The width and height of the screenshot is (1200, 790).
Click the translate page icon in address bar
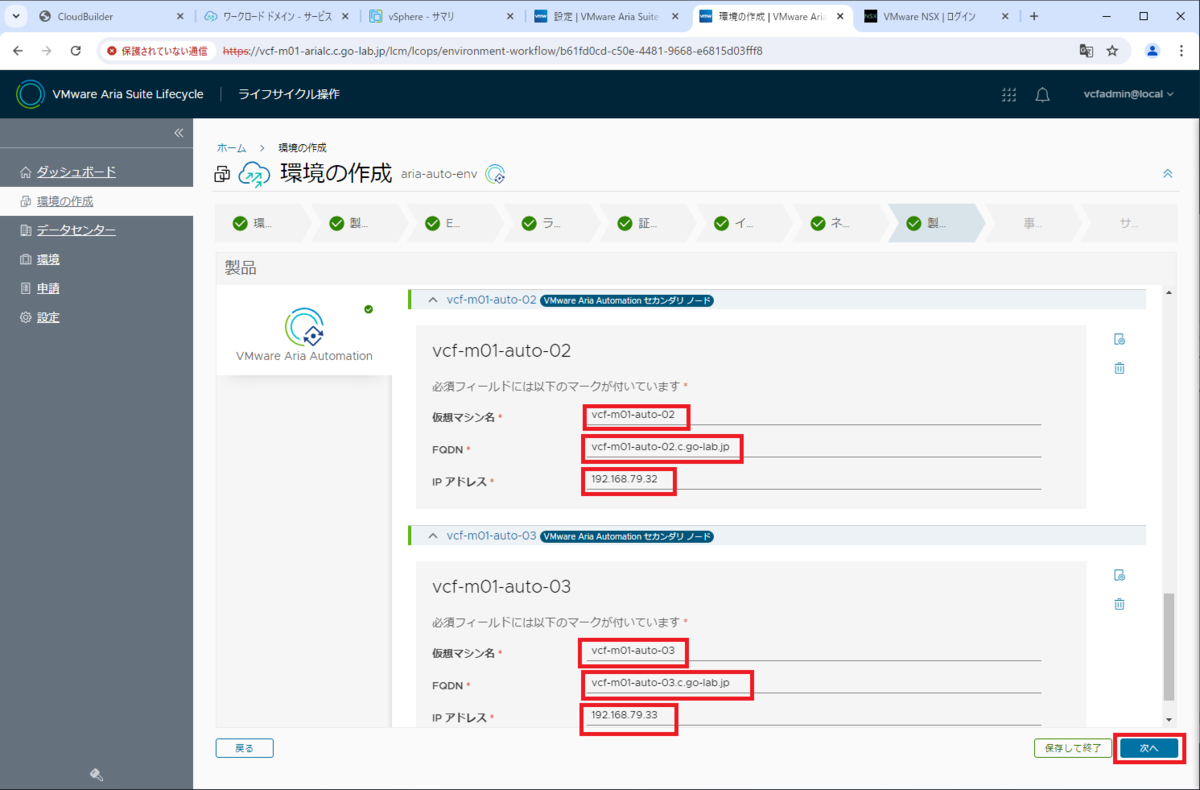point(1086,50)
